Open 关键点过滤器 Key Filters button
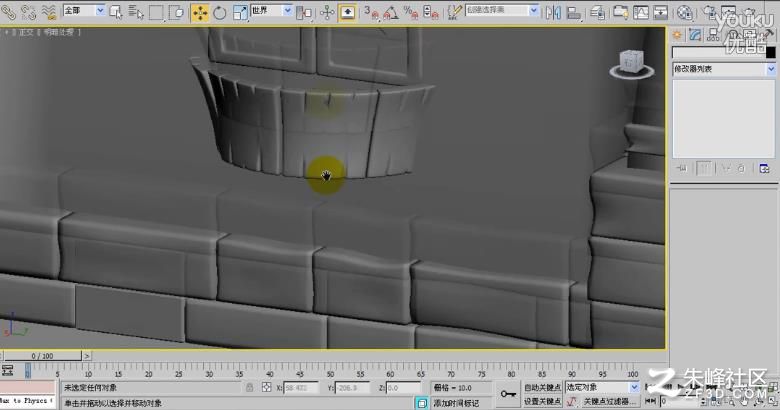Image resolution: width=780 pixels, height=410 pixels. click(609, 401)
